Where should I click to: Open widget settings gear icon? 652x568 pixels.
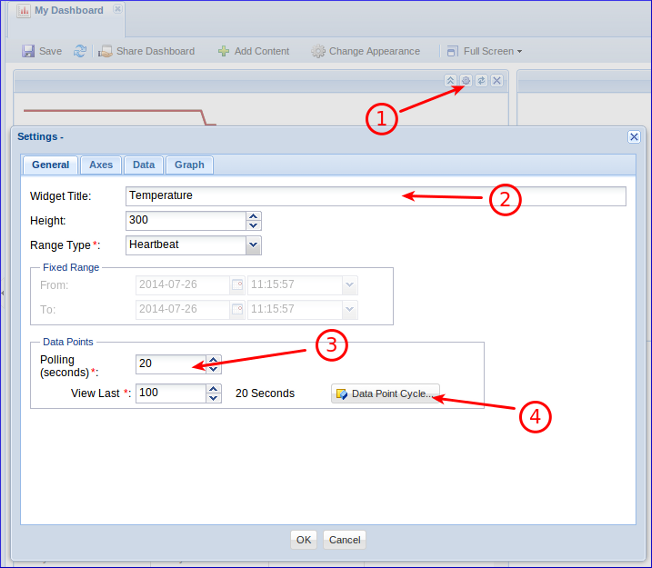466,80
